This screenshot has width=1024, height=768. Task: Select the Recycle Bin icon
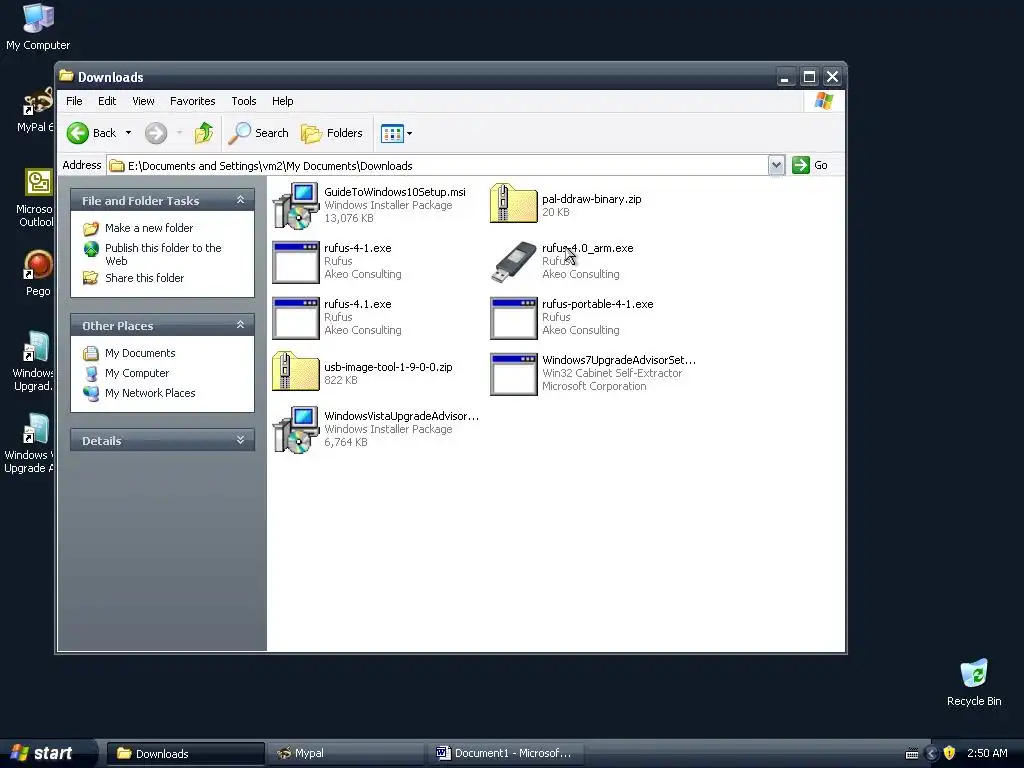[974, 683]
